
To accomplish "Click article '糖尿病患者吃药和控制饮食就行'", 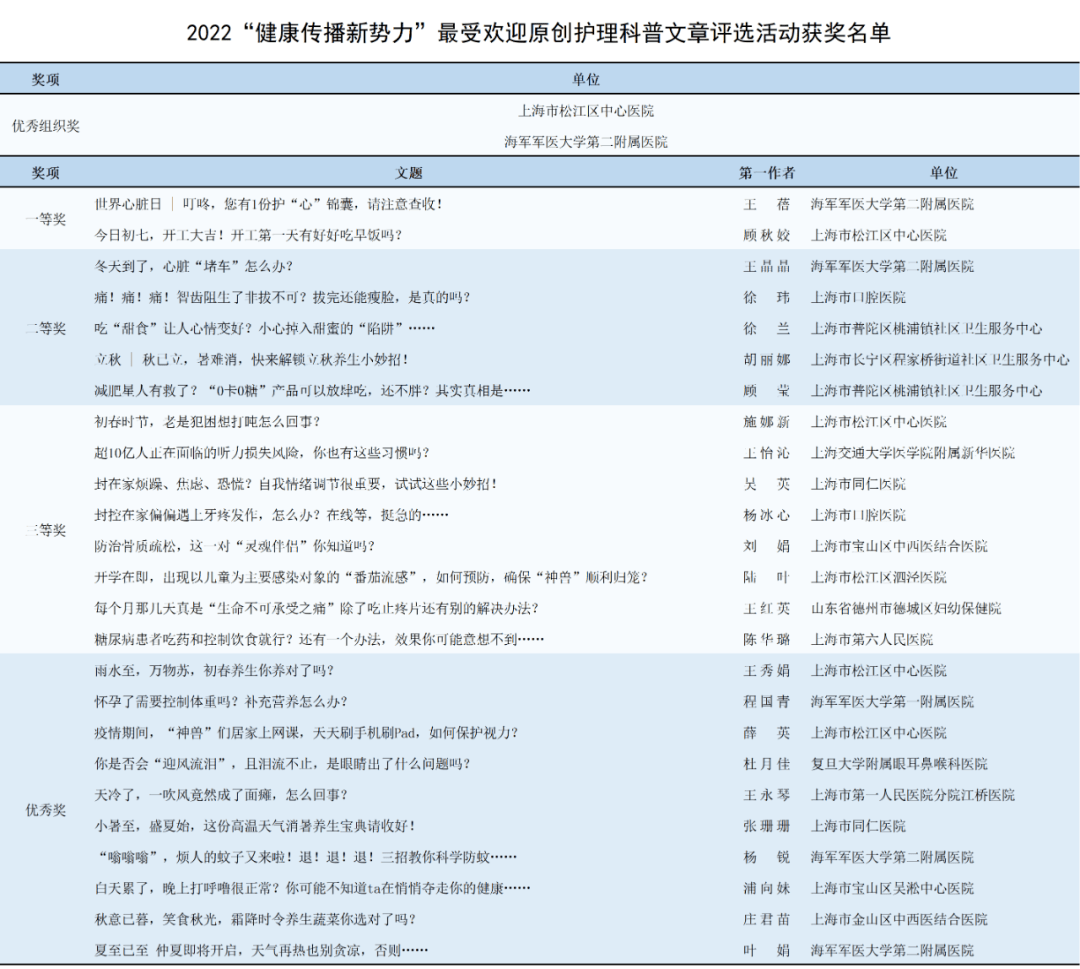I will (319, 639).
